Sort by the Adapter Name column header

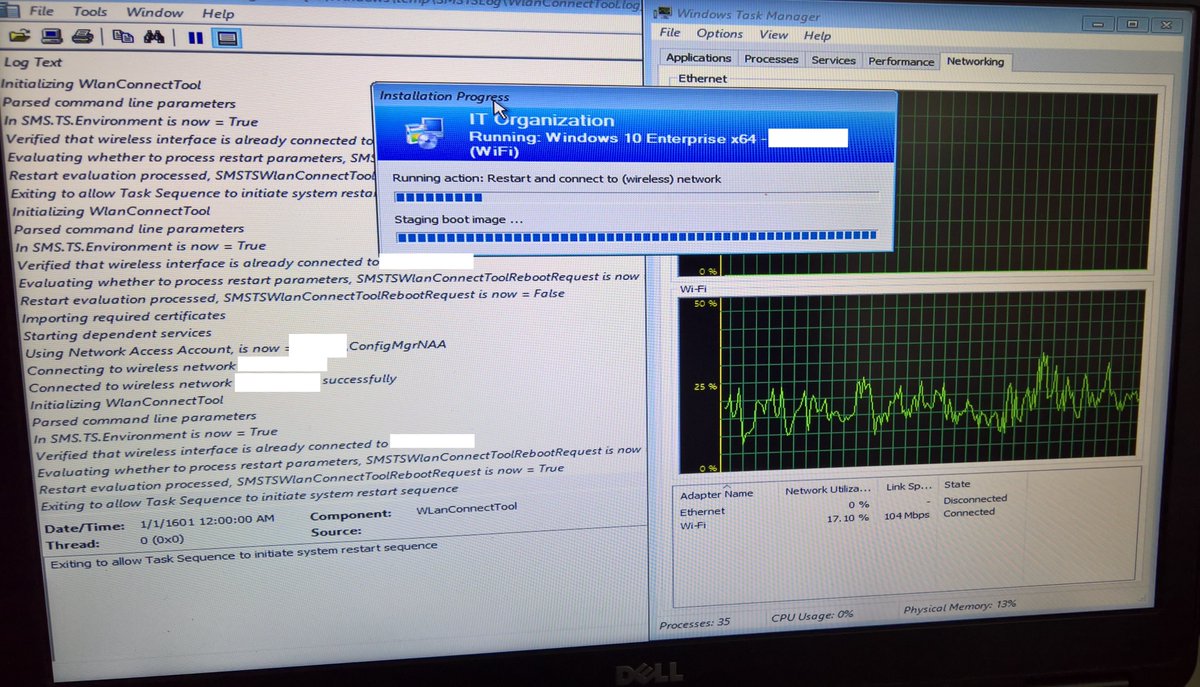click(717, 494)
